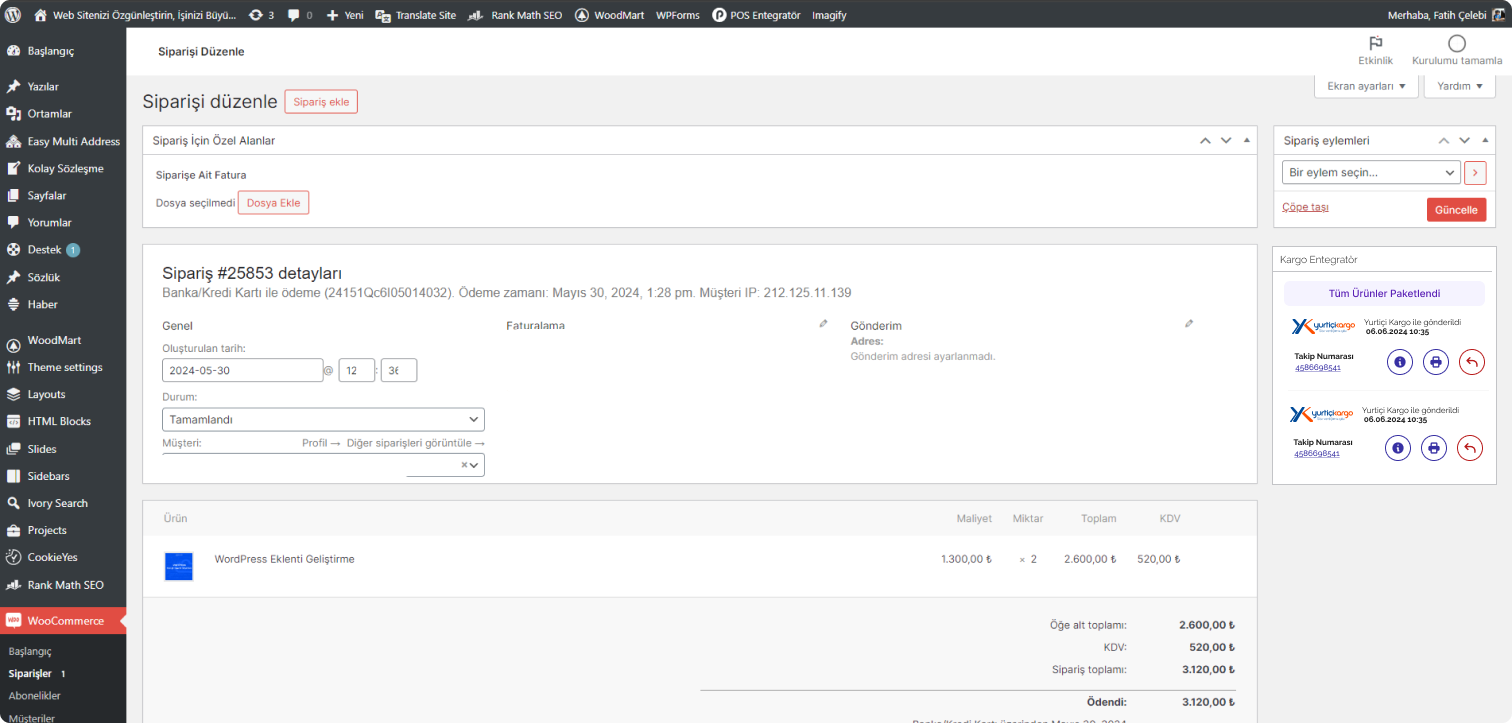Collapse the Sipariş eylemleri panel
Image resolution: width=1512 pixels, height=723 pixels.
[1485, 141]
